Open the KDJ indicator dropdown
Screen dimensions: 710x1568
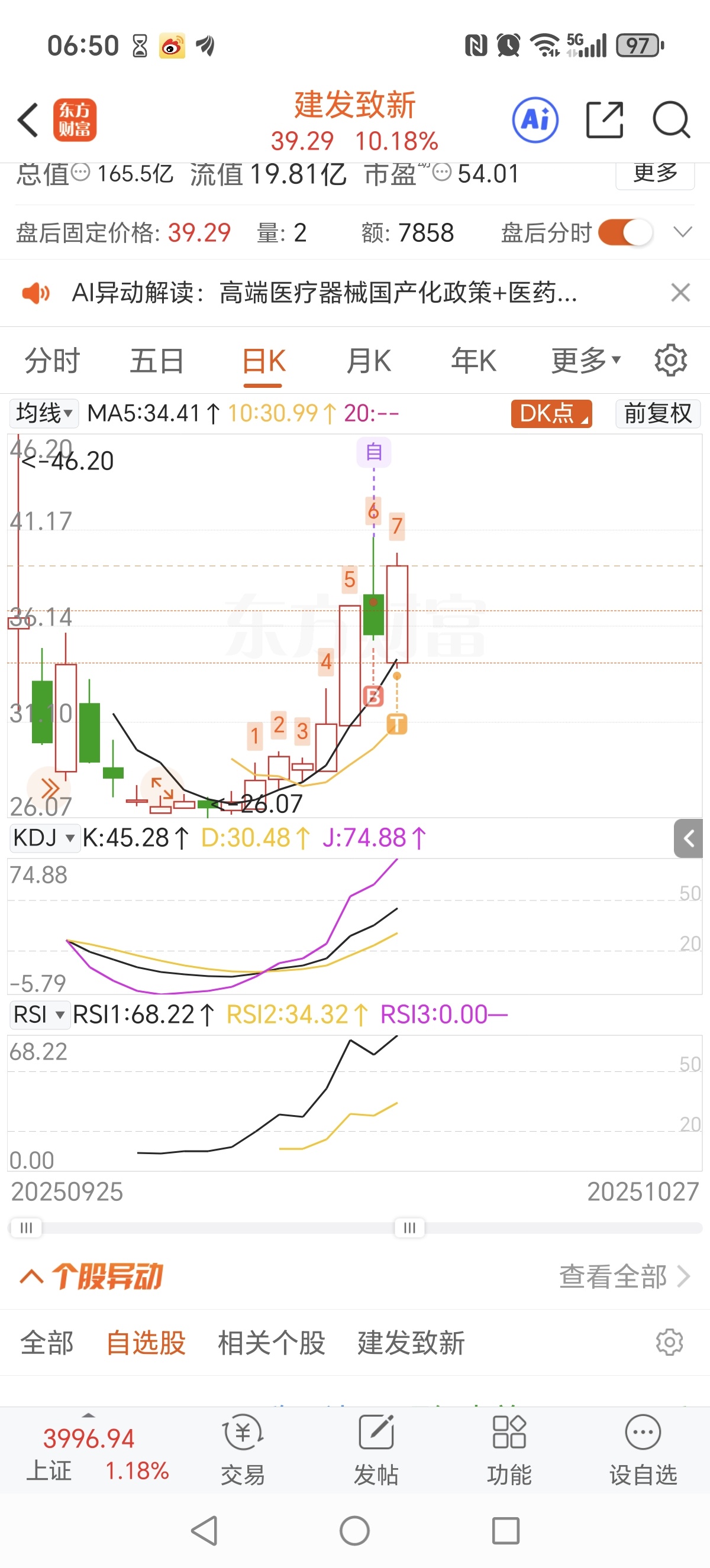pos(44,838)
